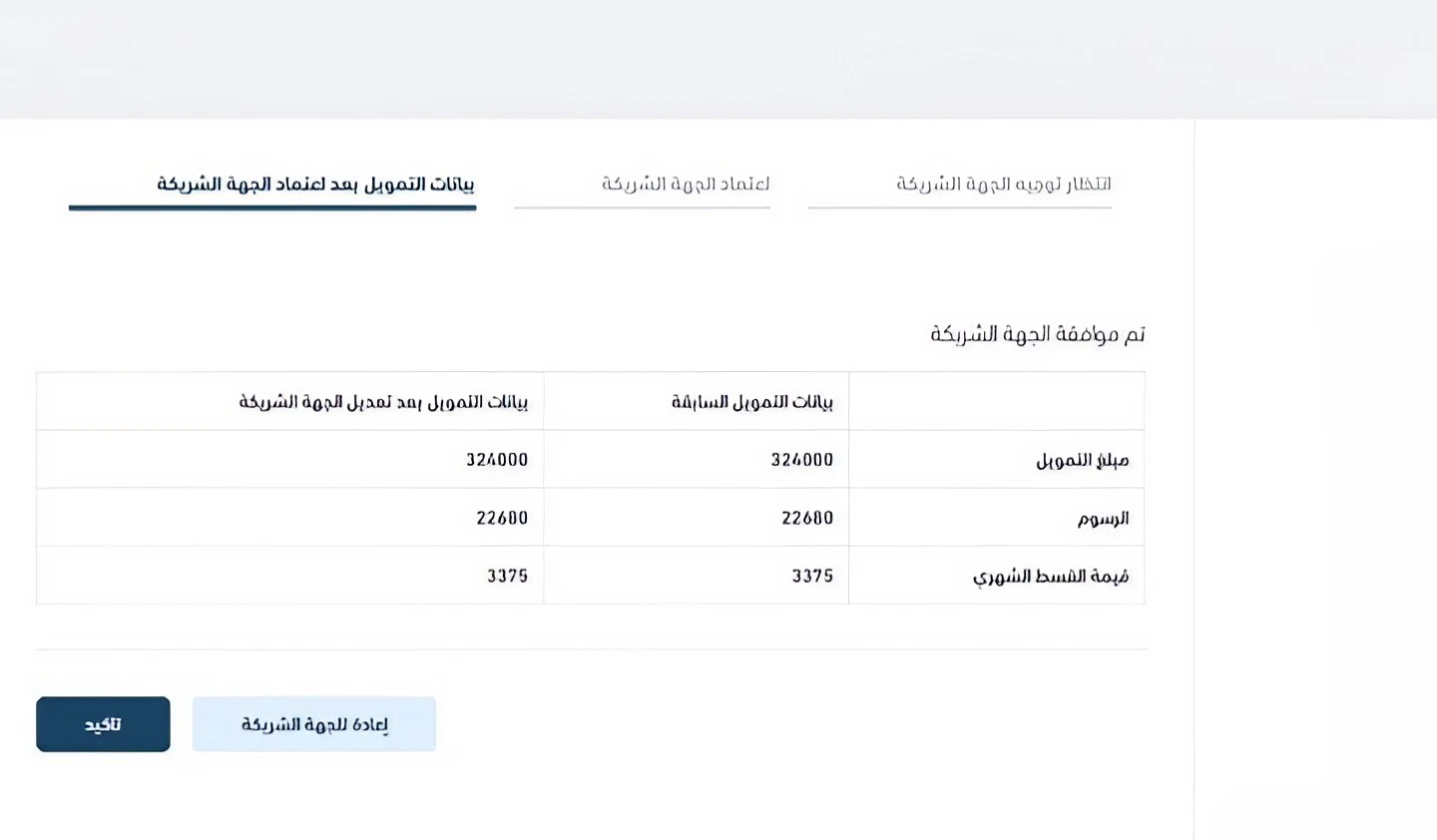Click 3375 in the after-modification column
Image resolution: width=1437 pixels, height=840 pixels.
pyautogui.click(x=507, y=576)
